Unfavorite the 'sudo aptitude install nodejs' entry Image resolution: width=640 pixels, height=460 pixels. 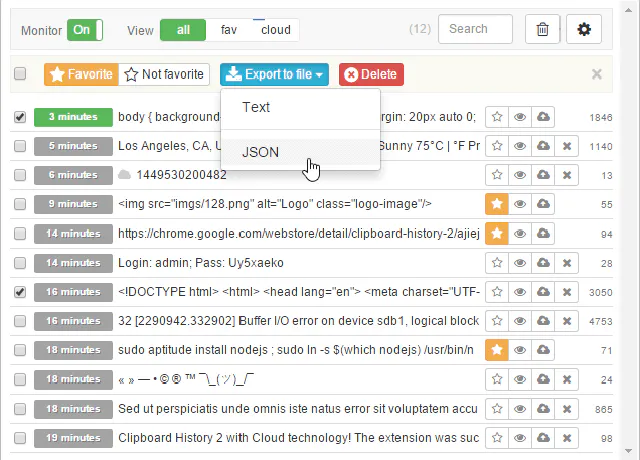coord(497,350)
